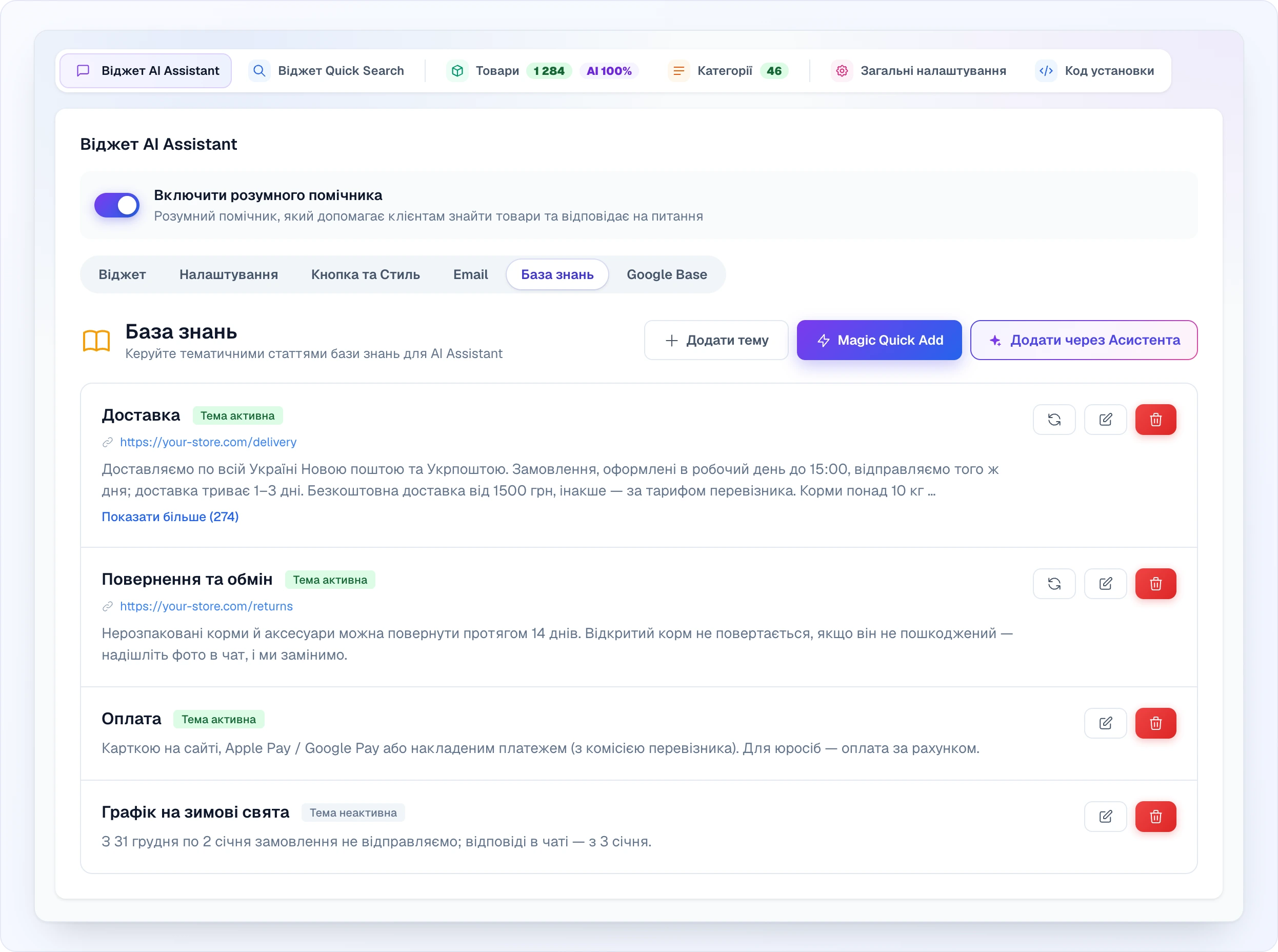Viewport: 1278px width, 952px height.
Task: Switch to the Налаштування sub-tab
Action: [x=229, y=275]
